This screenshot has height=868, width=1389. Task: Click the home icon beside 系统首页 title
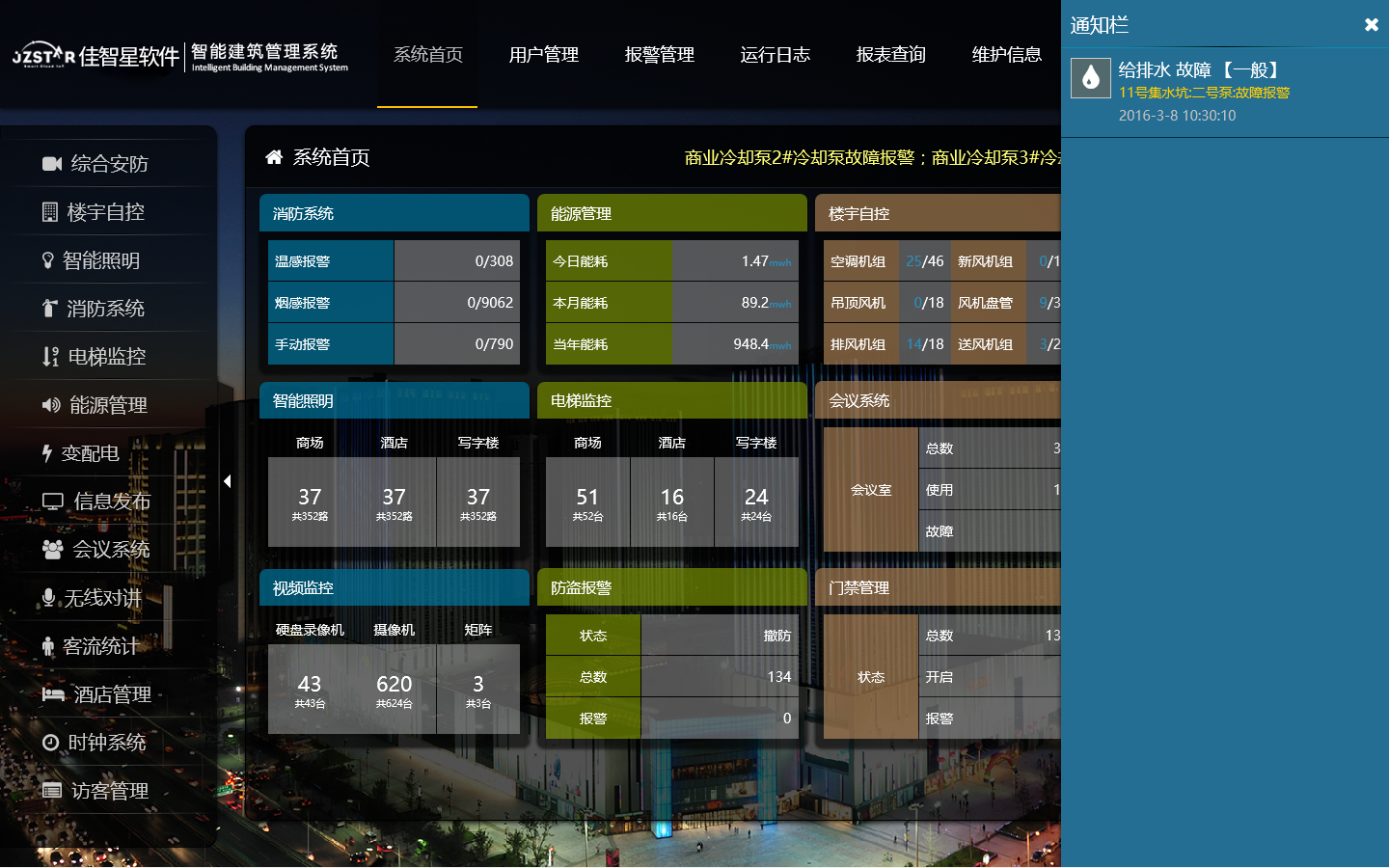(274, 157)
